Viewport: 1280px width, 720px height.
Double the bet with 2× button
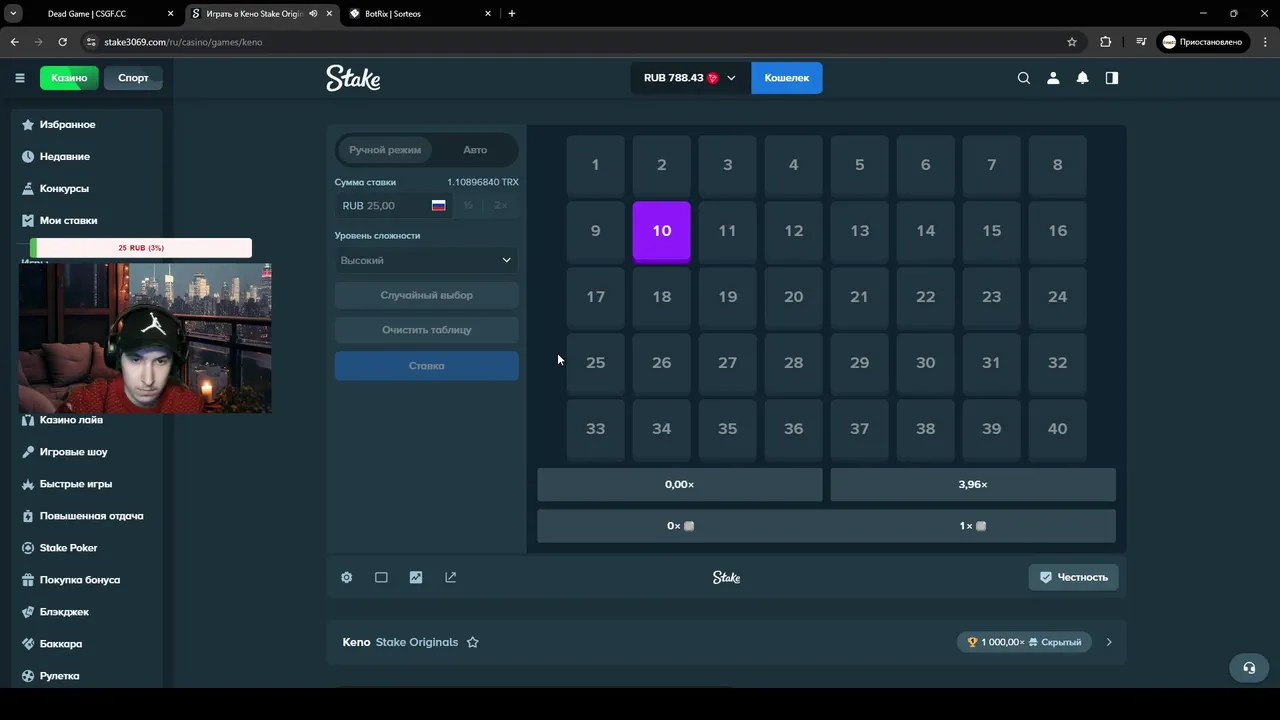point(501,205)
